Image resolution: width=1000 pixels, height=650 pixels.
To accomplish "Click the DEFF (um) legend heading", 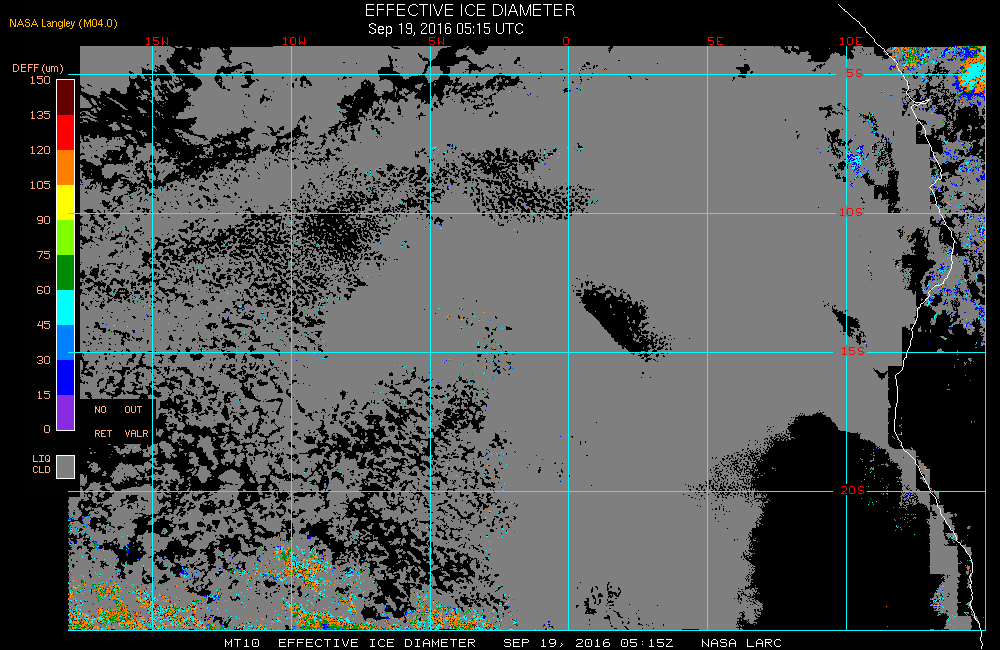I will [38, 68].
